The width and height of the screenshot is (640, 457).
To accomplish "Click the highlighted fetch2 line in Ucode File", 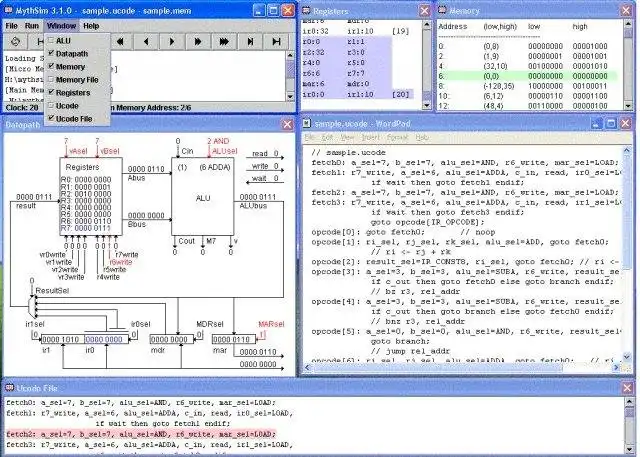I will tap(140, 434).
